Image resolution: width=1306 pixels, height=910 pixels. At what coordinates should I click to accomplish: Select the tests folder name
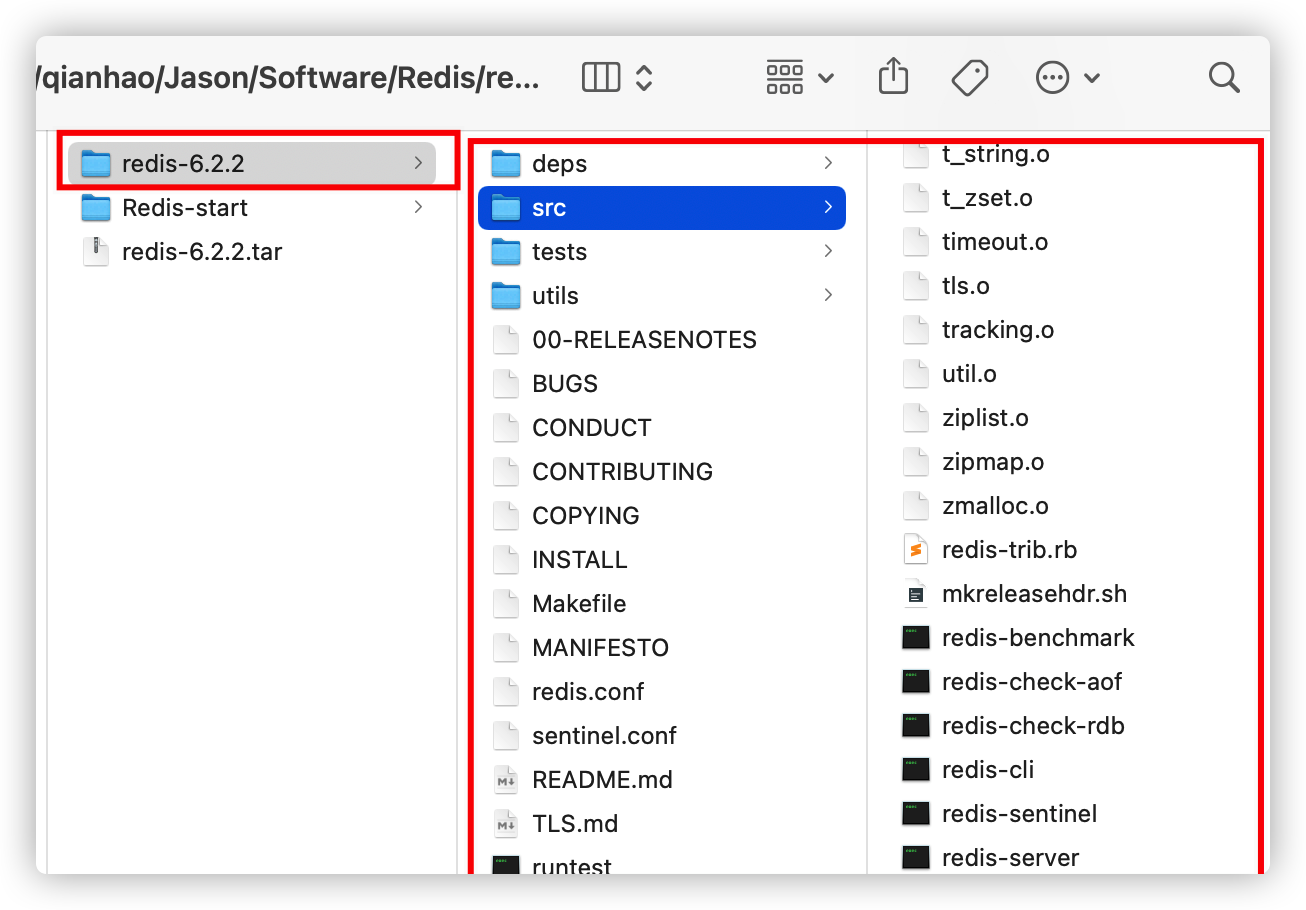[559, 252]
